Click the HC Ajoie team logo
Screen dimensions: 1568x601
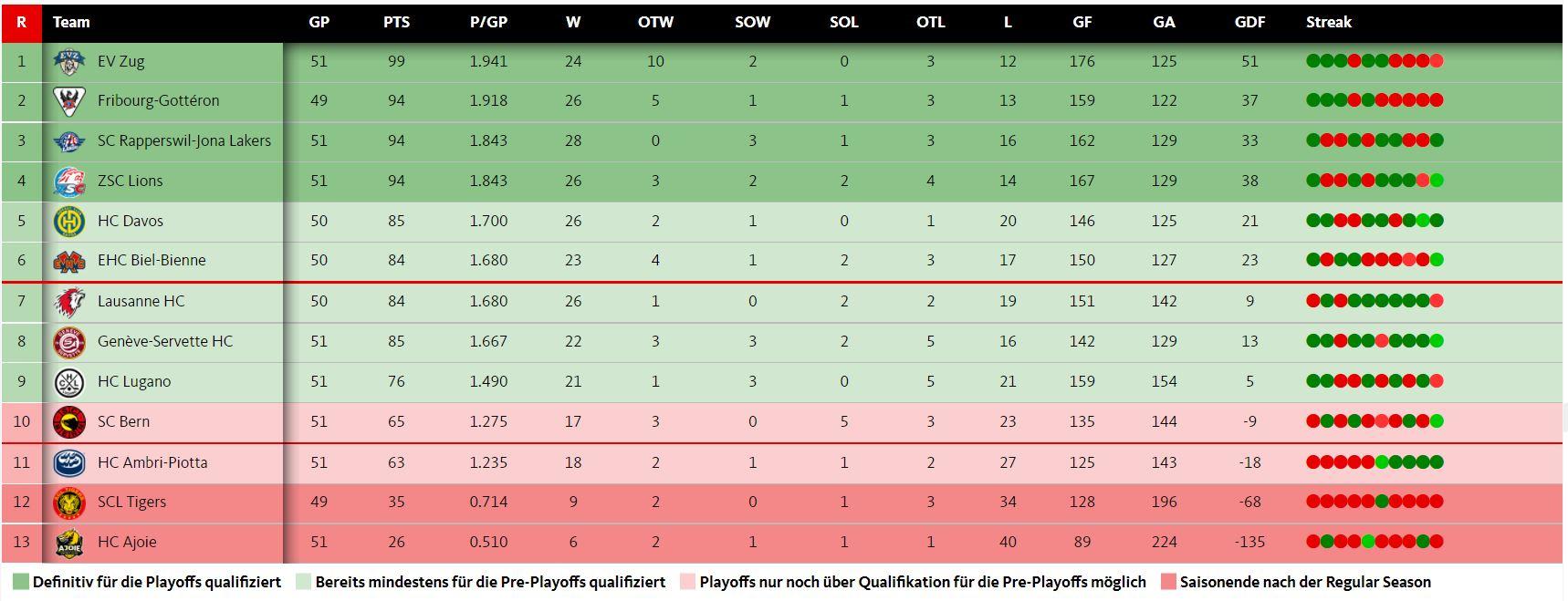69,543
